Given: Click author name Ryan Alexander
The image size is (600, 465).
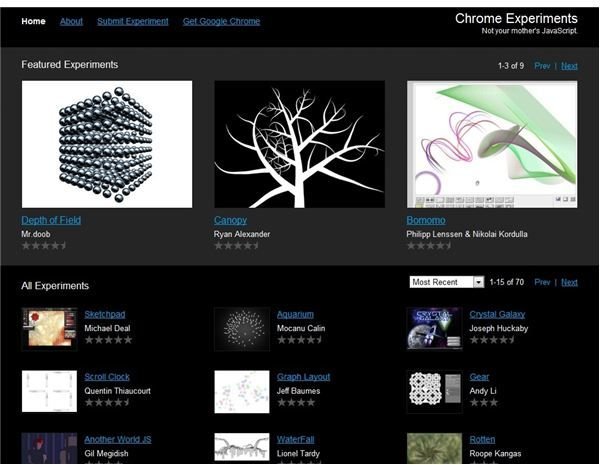Looking at the screenshot, I should point(242,234).
